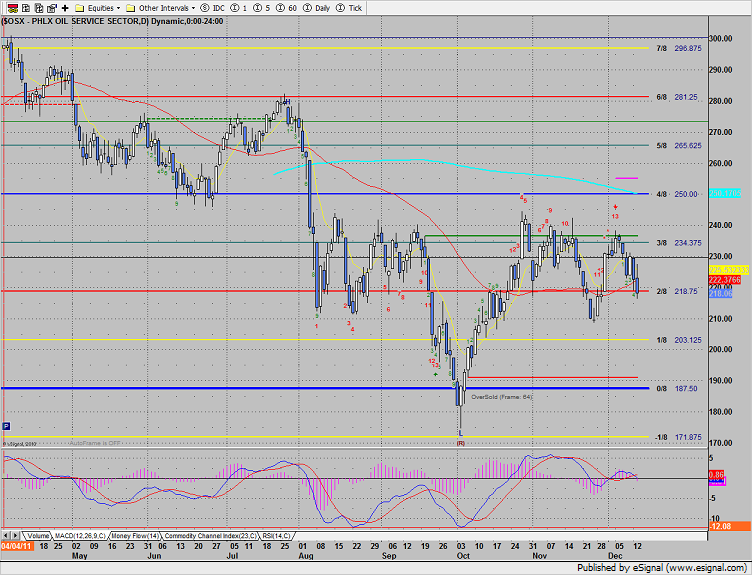The image size is (752, 575).
Task: Click the magenta horizontal line near 255
Action: (x=626, y=178)
